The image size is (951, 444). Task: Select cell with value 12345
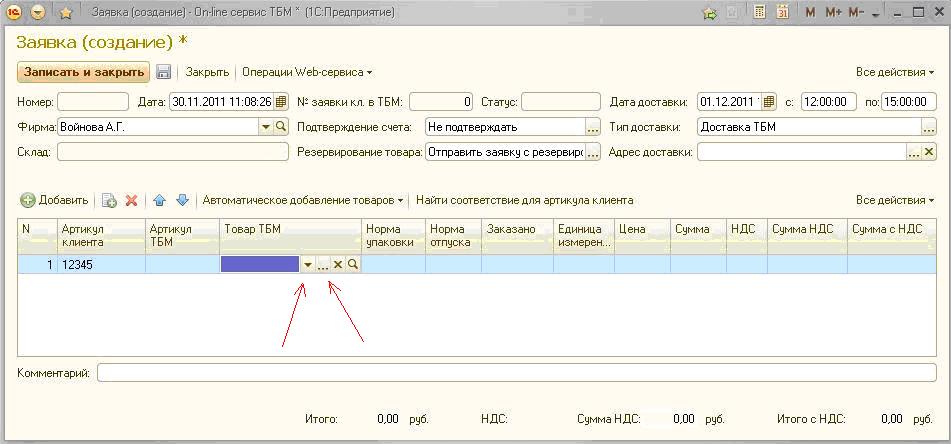pos(101,264)
